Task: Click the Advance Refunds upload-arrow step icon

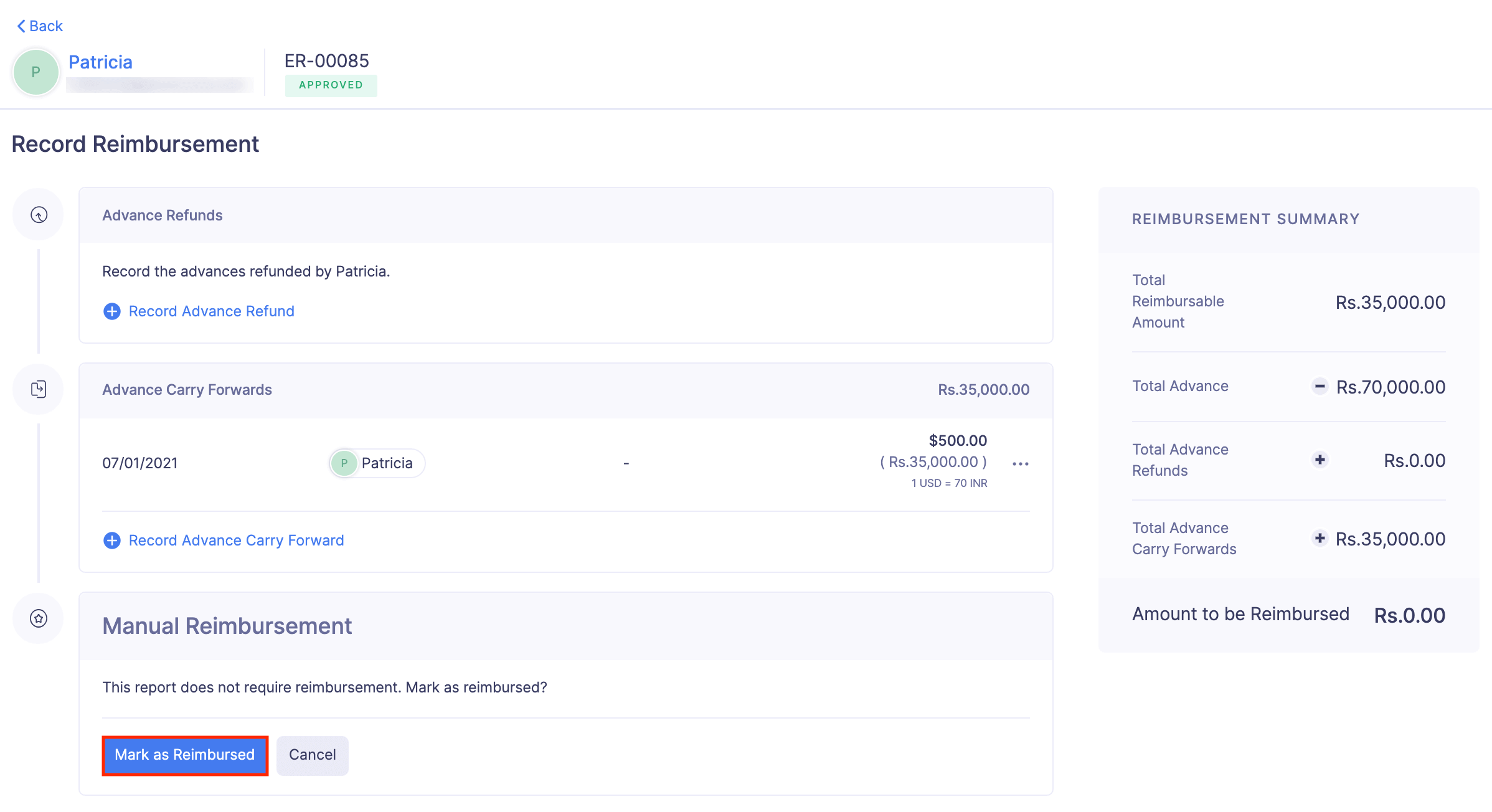Action: [38, 214]
